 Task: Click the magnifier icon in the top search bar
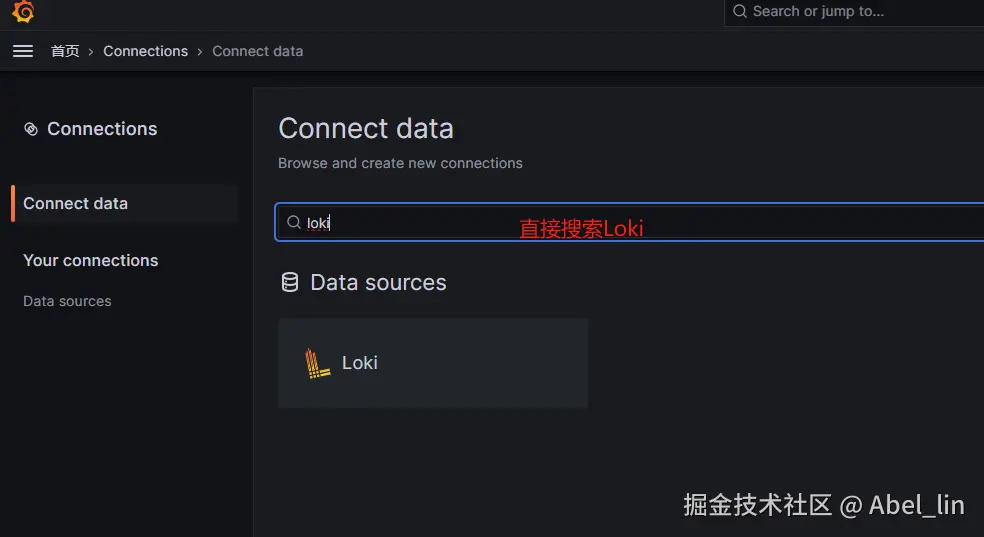click(740, 12)
